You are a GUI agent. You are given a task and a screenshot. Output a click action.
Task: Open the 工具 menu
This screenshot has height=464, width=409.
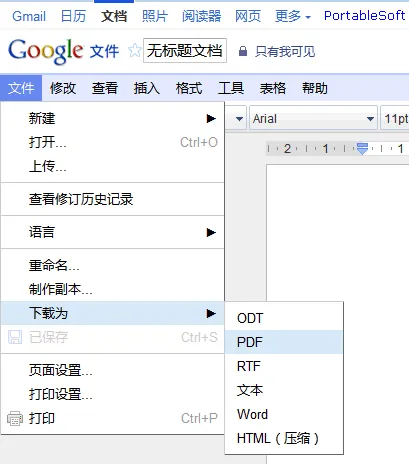[x=231, y=88]
